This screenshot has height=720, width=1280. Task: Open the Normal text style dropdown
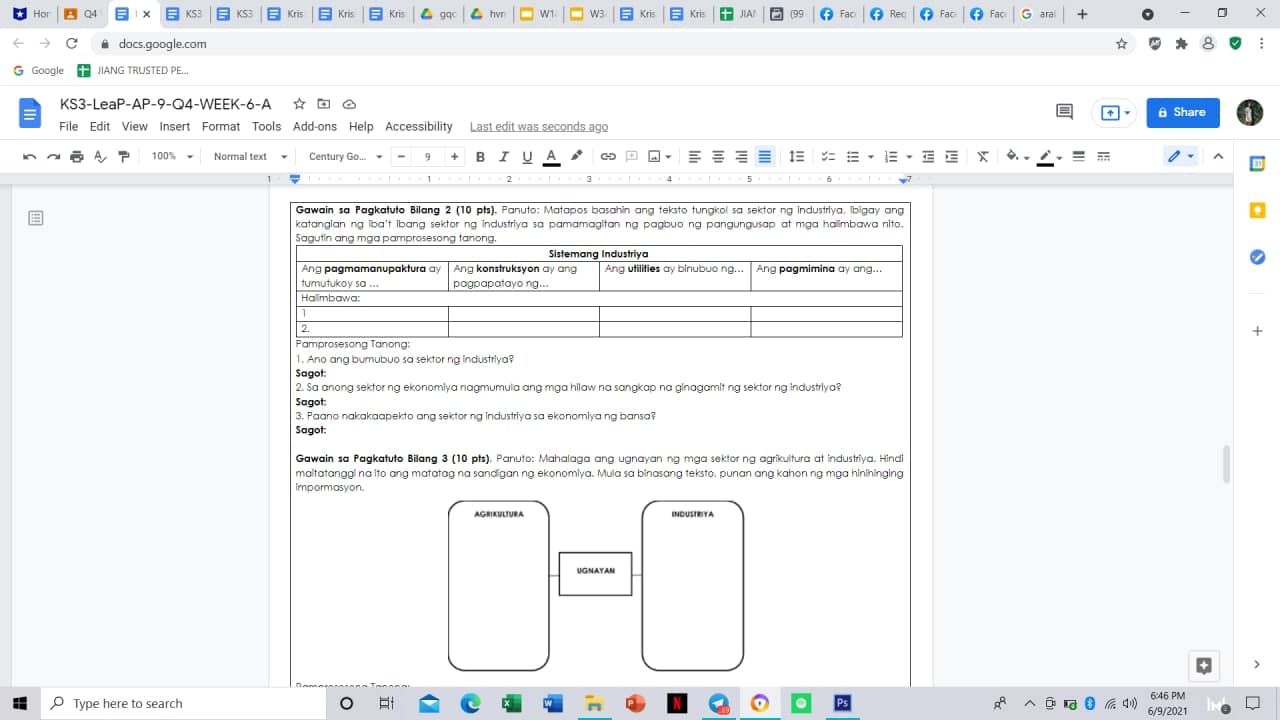(250, 157)
